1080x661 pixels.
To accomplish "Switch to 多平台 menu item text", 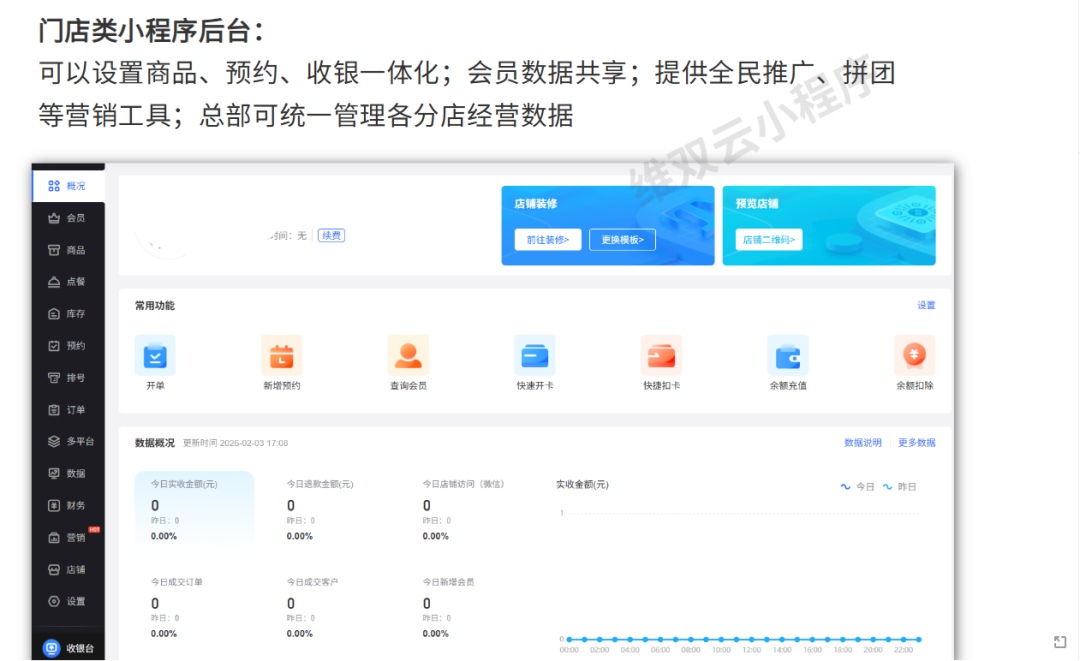I will (80, 441).
